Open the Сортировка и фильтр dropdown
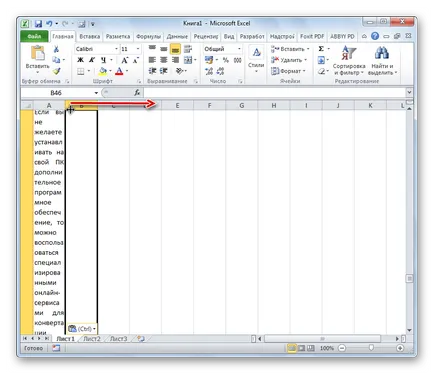Image resolution: width=434 pixels, height=374 pixels. click(x=349, y=60)
